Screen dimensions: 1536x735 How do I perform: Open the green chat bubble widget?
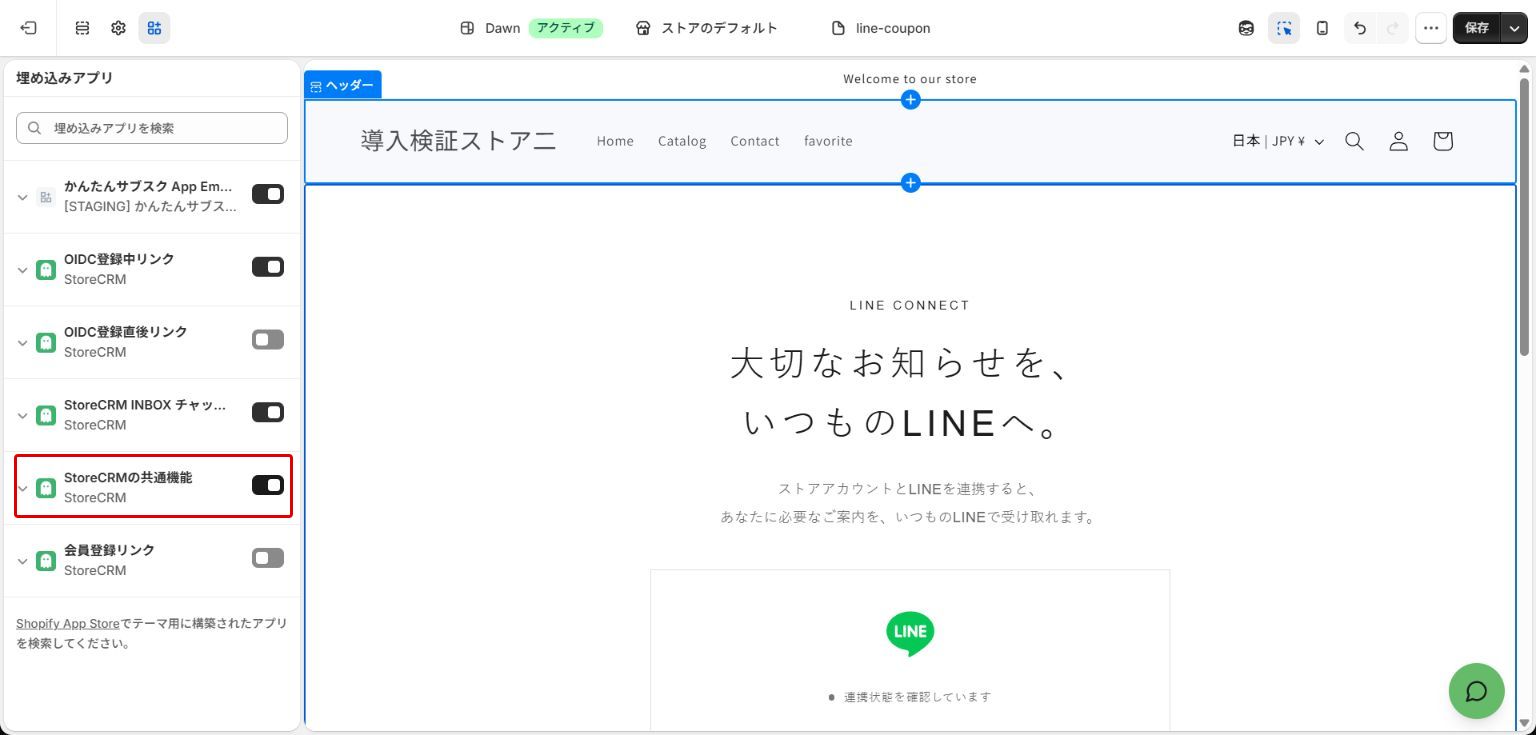(1476, 691)
